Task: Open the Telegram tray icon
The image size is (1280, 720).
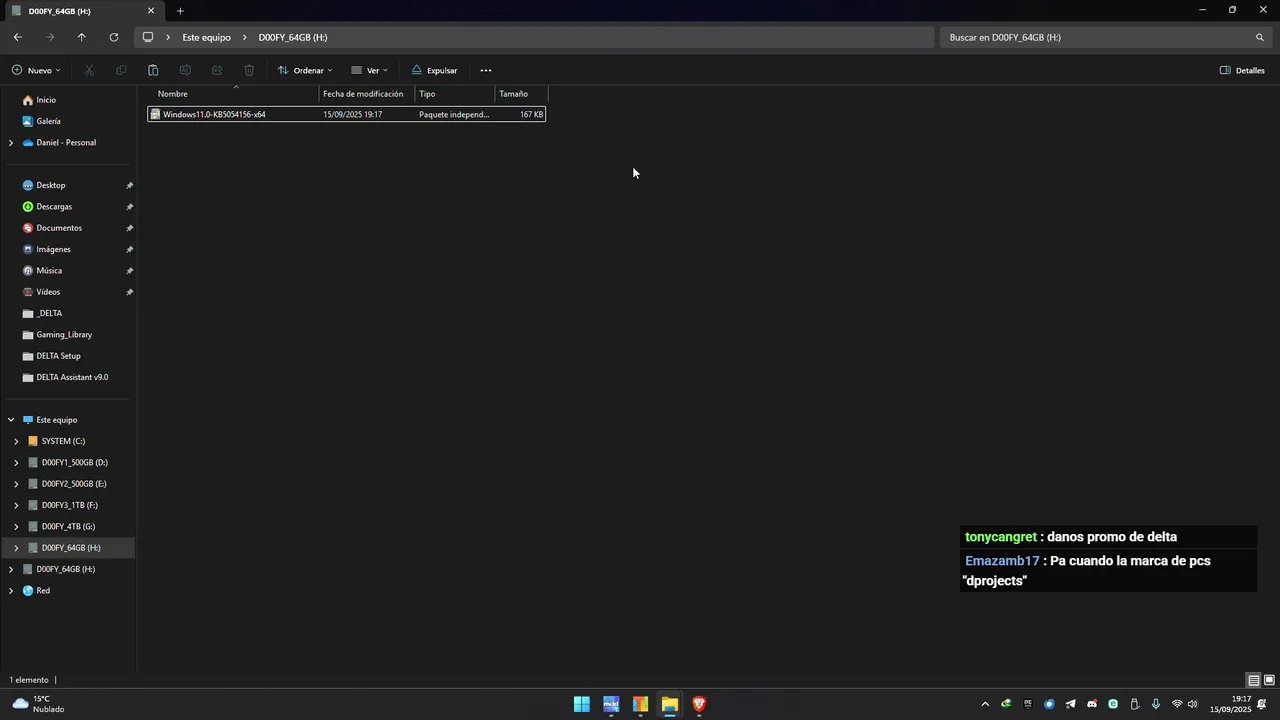Action: point(1070,704)
